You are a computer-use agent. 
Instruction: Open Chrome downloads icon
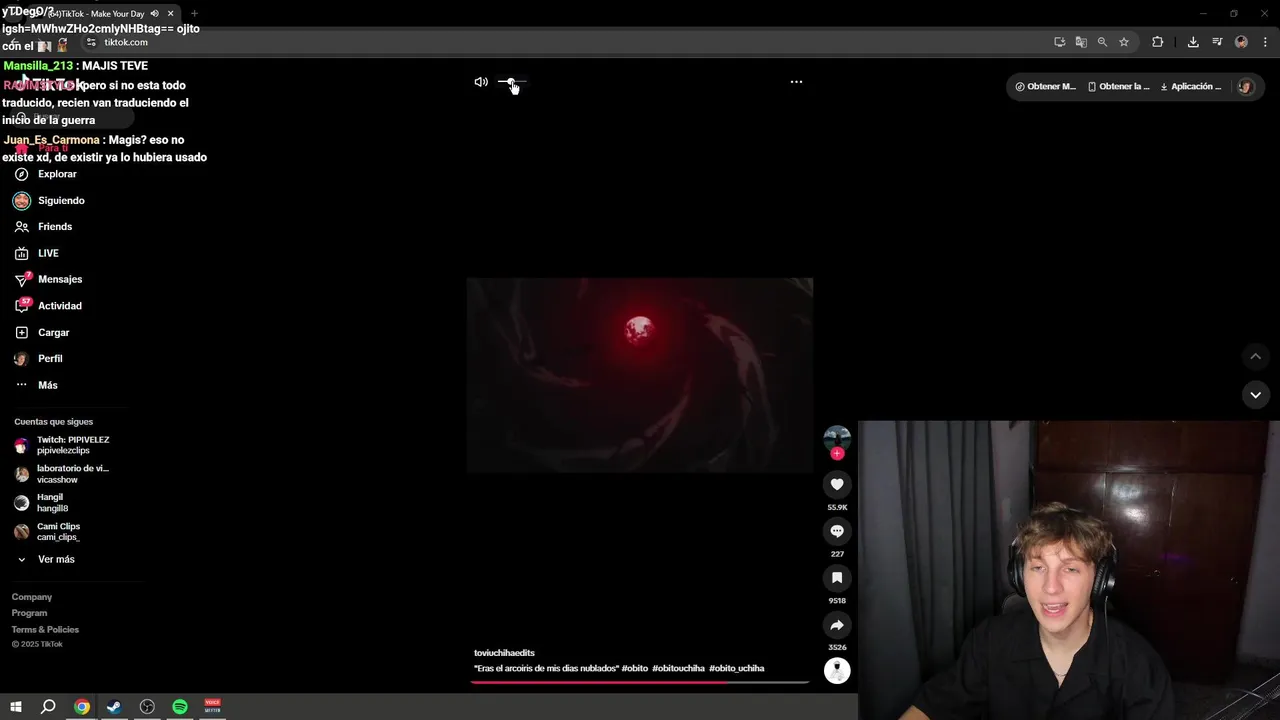[1193, 42]
